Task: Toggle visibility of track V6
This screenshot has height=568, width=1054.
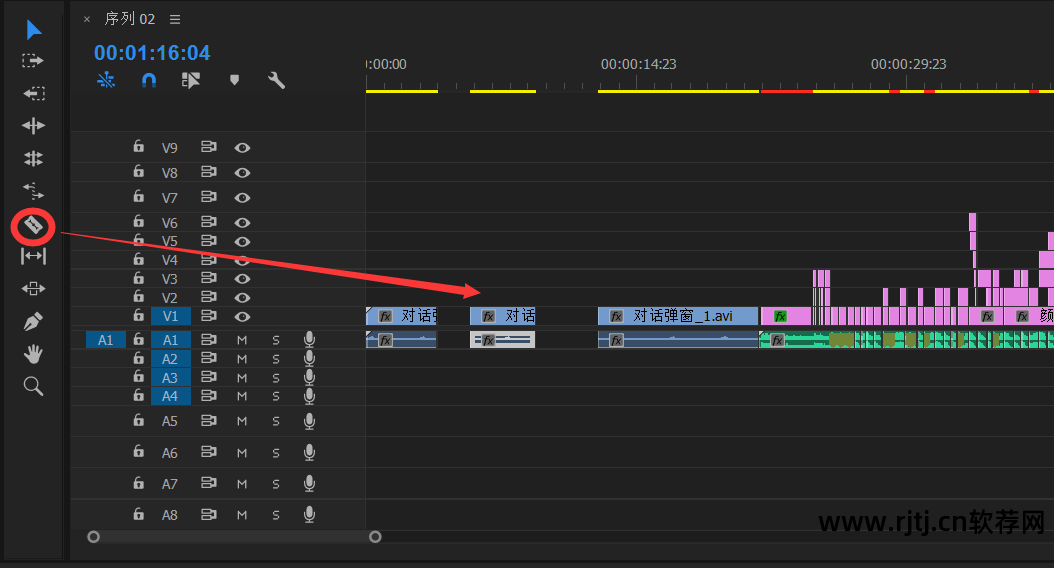Action: 242,222
